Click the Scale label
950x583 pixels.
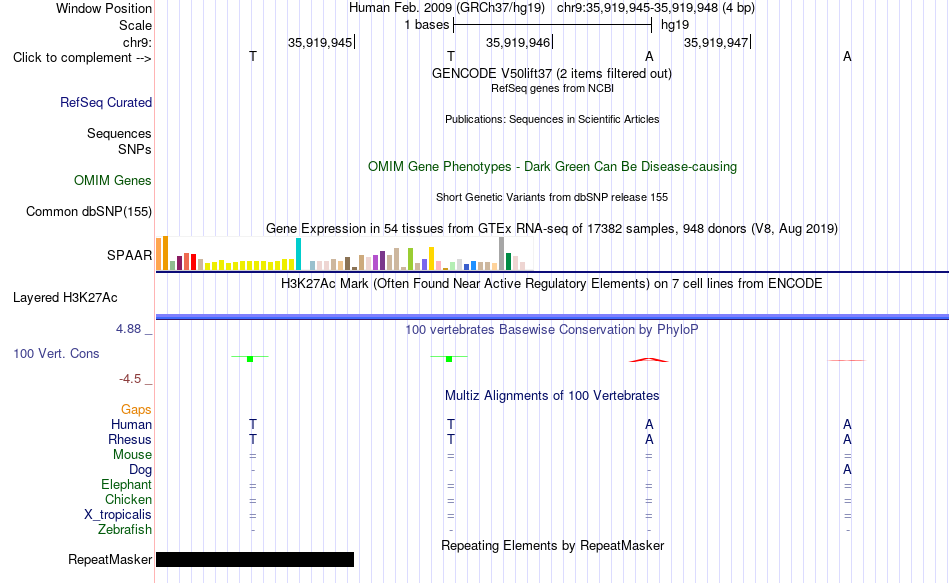coord(136,25)
